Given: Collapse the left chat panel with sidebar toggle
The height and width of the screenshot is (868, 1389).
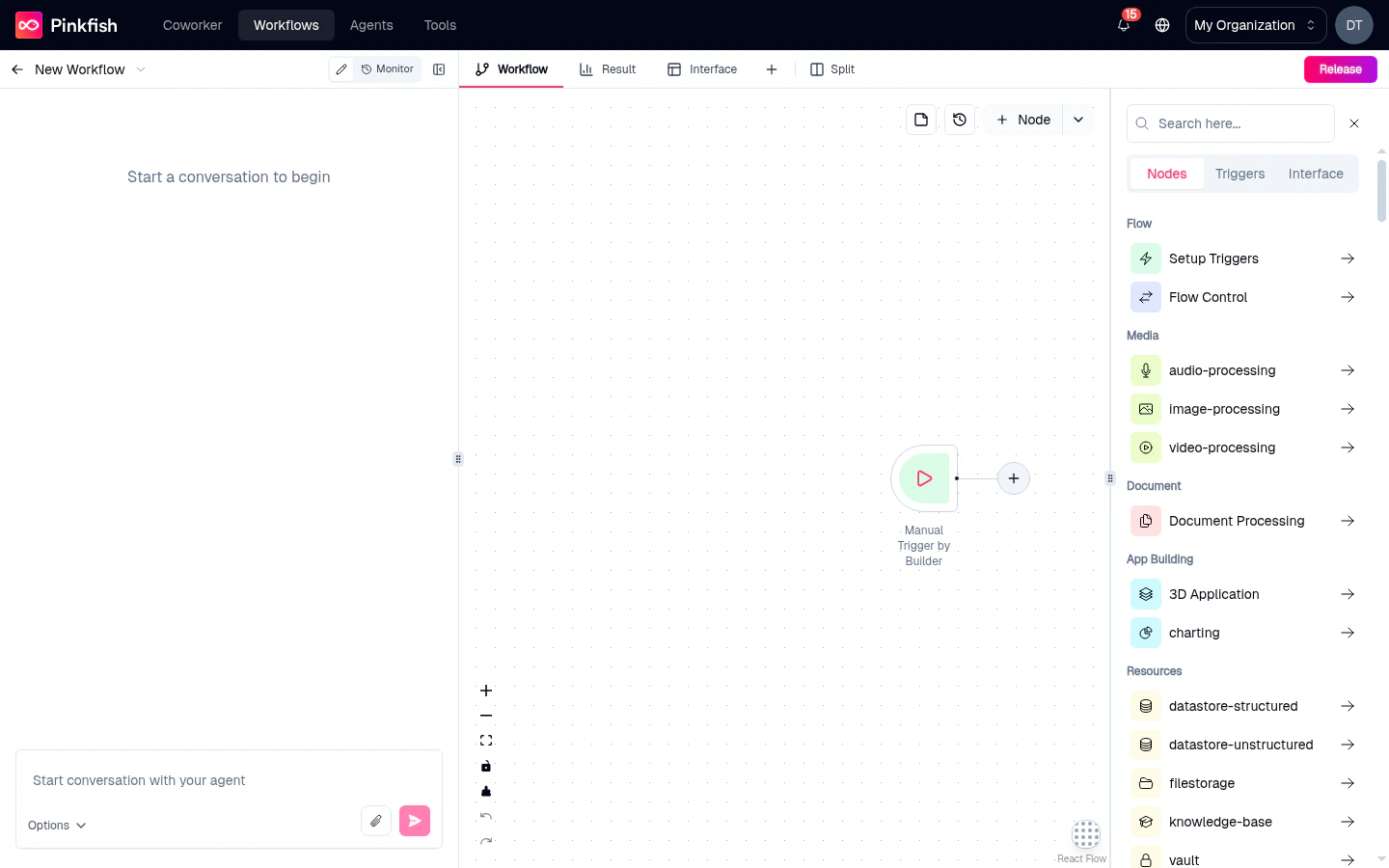Looking at the screenshot, I should (439, 69).
